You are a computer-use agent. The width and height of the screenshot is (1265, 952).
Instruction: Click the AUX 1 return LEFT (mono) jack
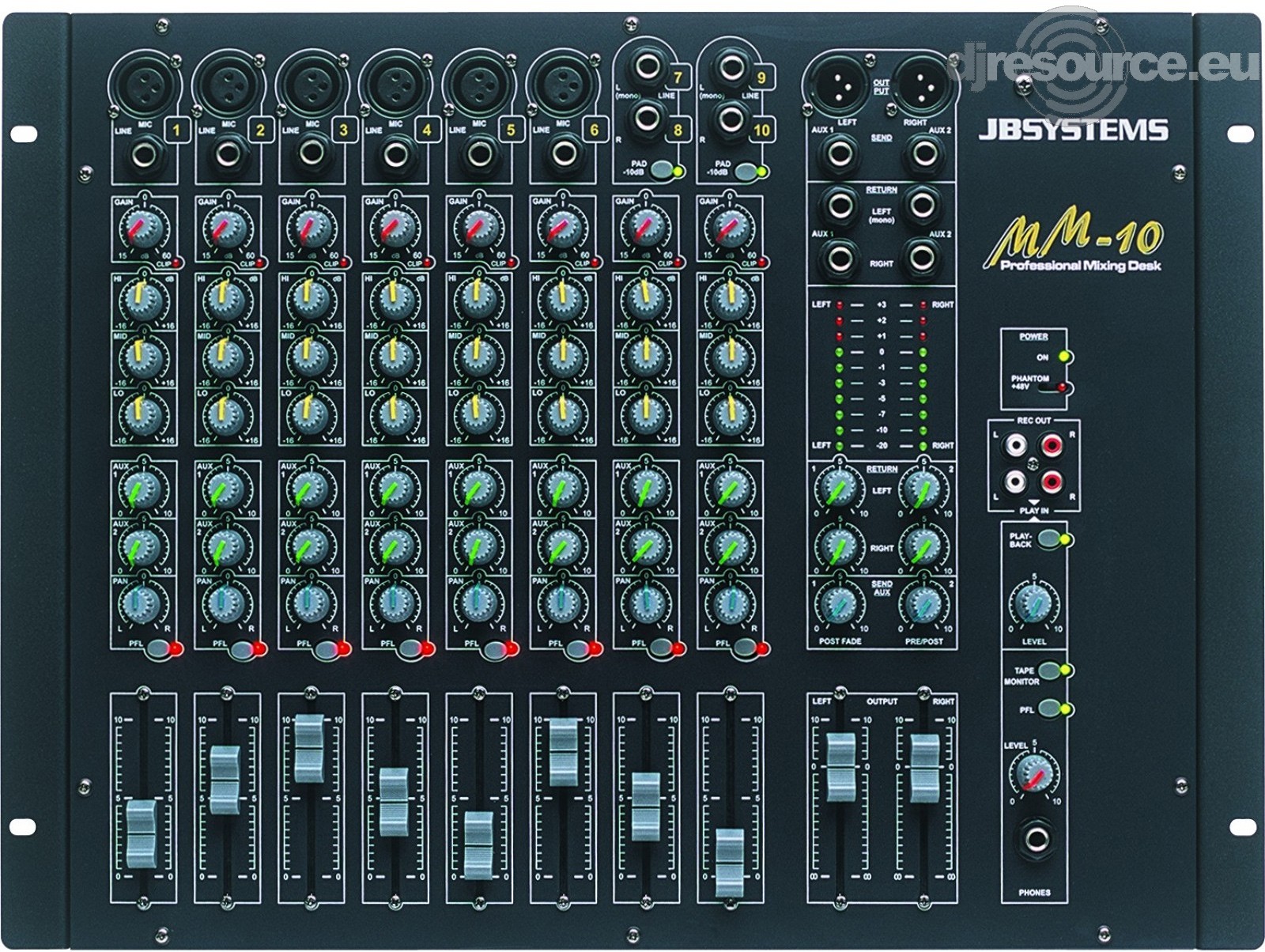coord(839,205)
